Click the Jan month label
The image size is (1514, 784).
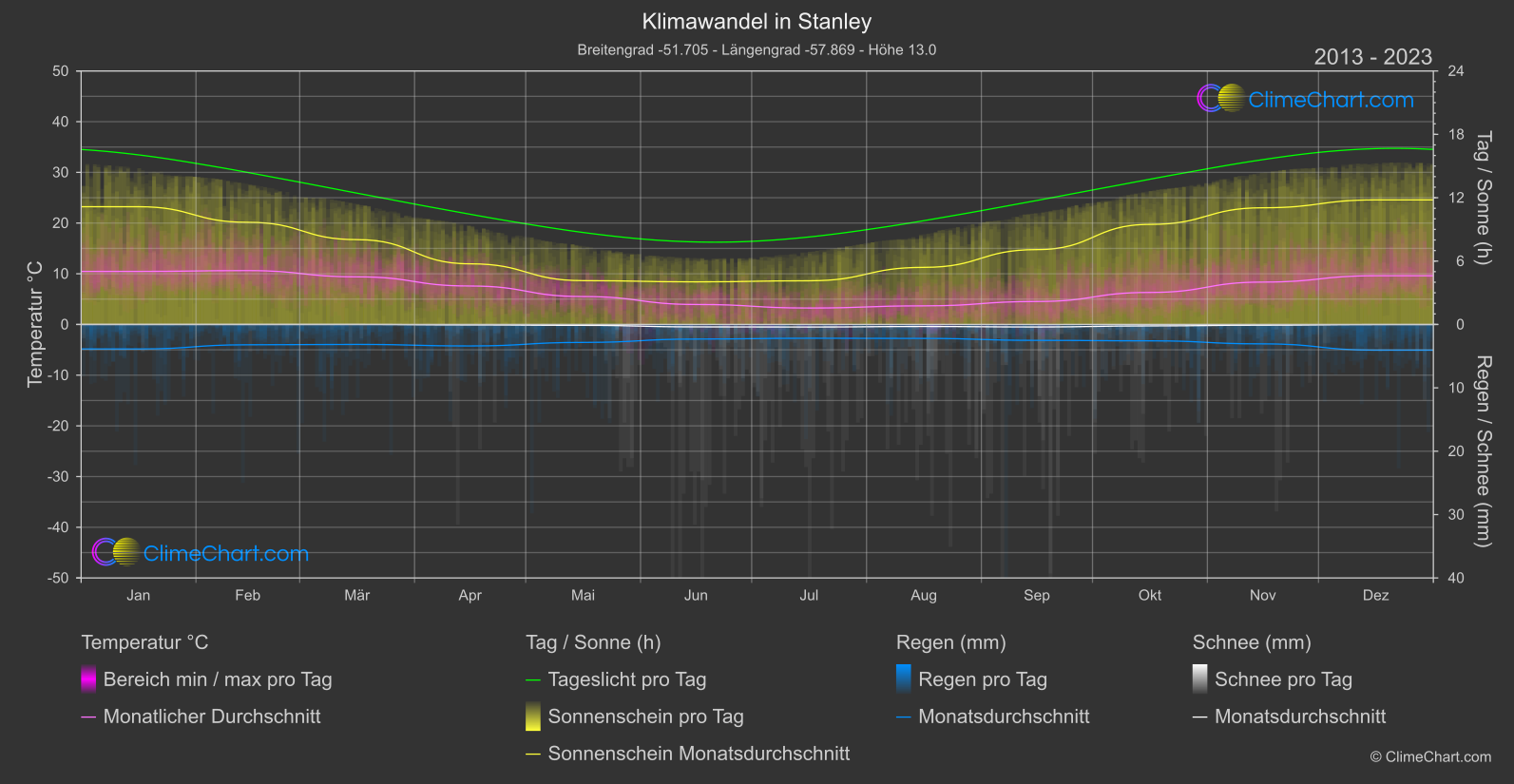click(x=139, y=595)
